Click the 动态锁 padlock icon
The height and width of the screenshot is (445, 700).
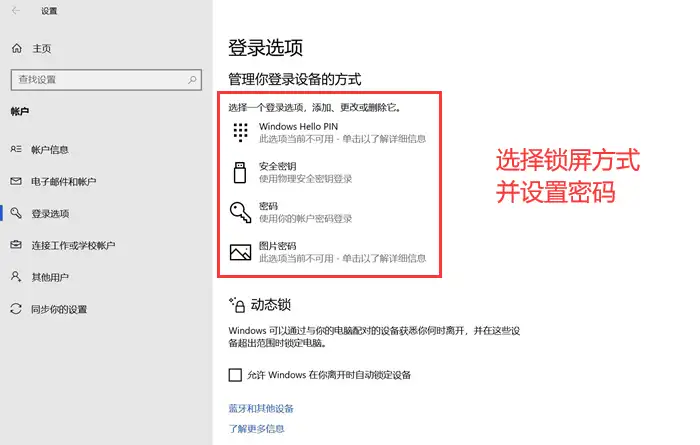(237, 305)
